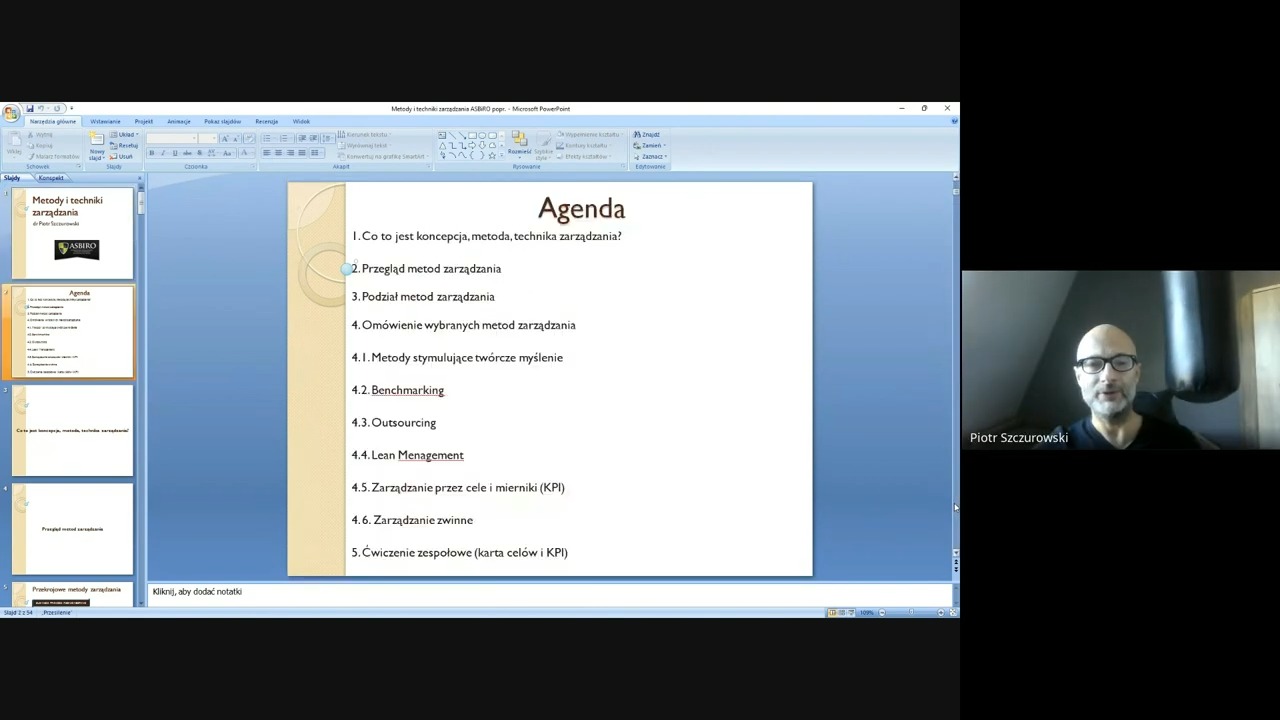This screenshot has height=720, width=1280.
Task: Open the Wstawianie ribbon tab
Action: coord(105,122)
